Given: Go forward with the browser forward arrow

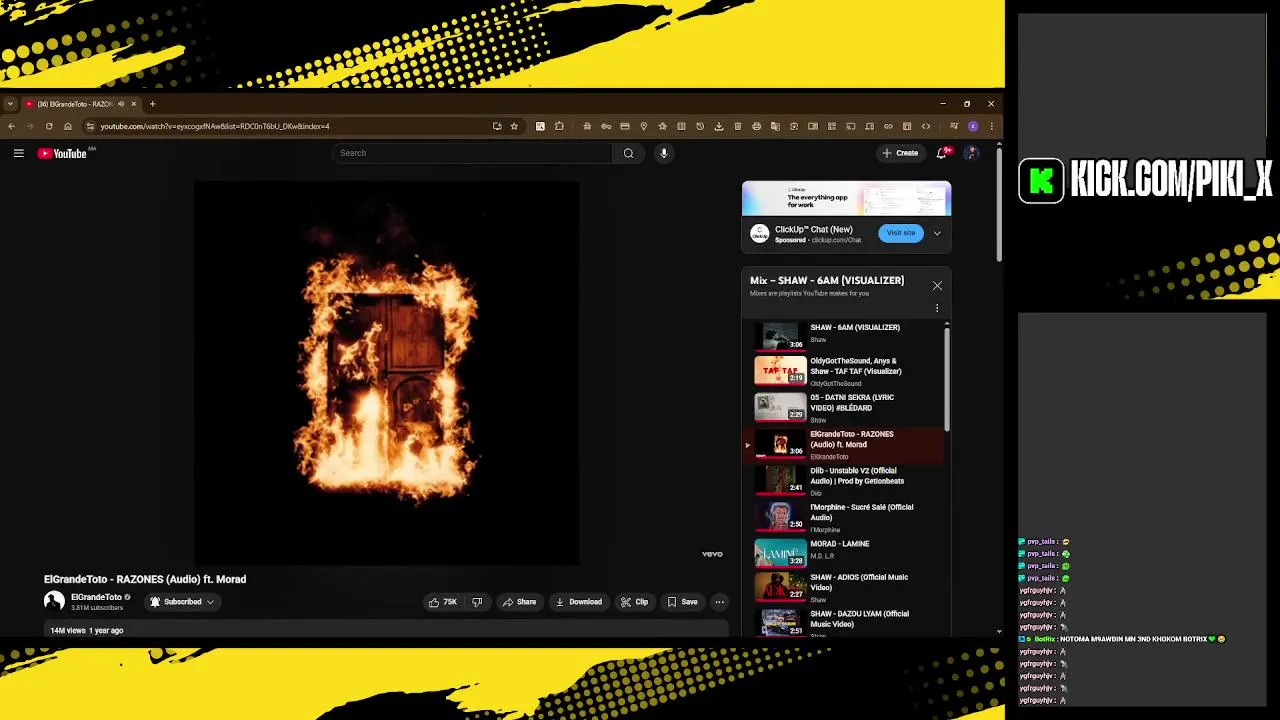Looking at the screenshot, I should (30, 126).
